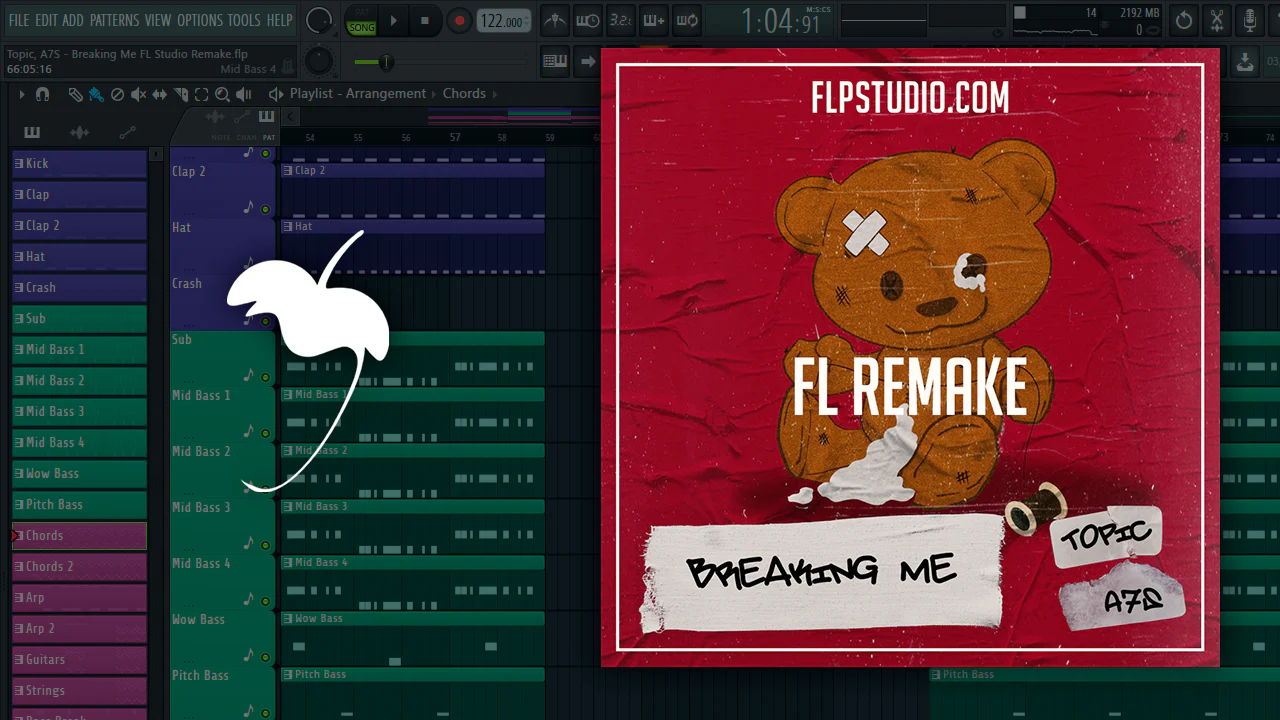1280x720 pixels.
Task: Select the Guitars pattern in picker
Action: pos(79,660)
